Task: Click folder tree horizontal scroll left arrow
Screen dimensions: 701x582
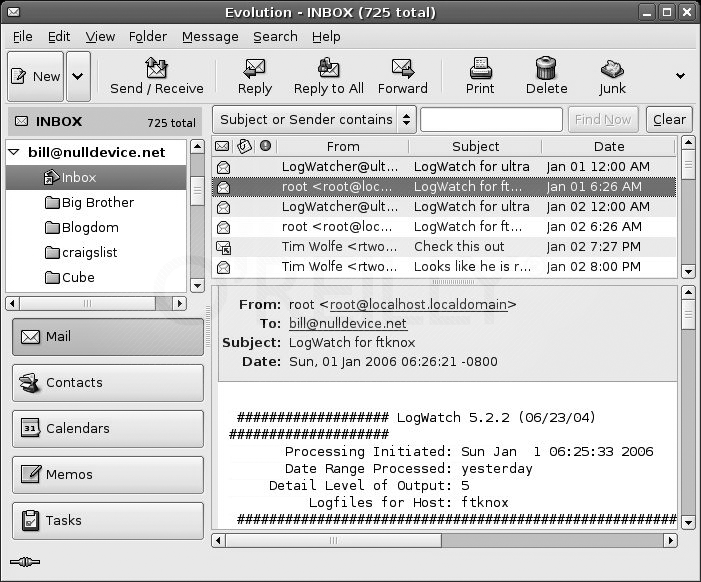Action: 13,304
